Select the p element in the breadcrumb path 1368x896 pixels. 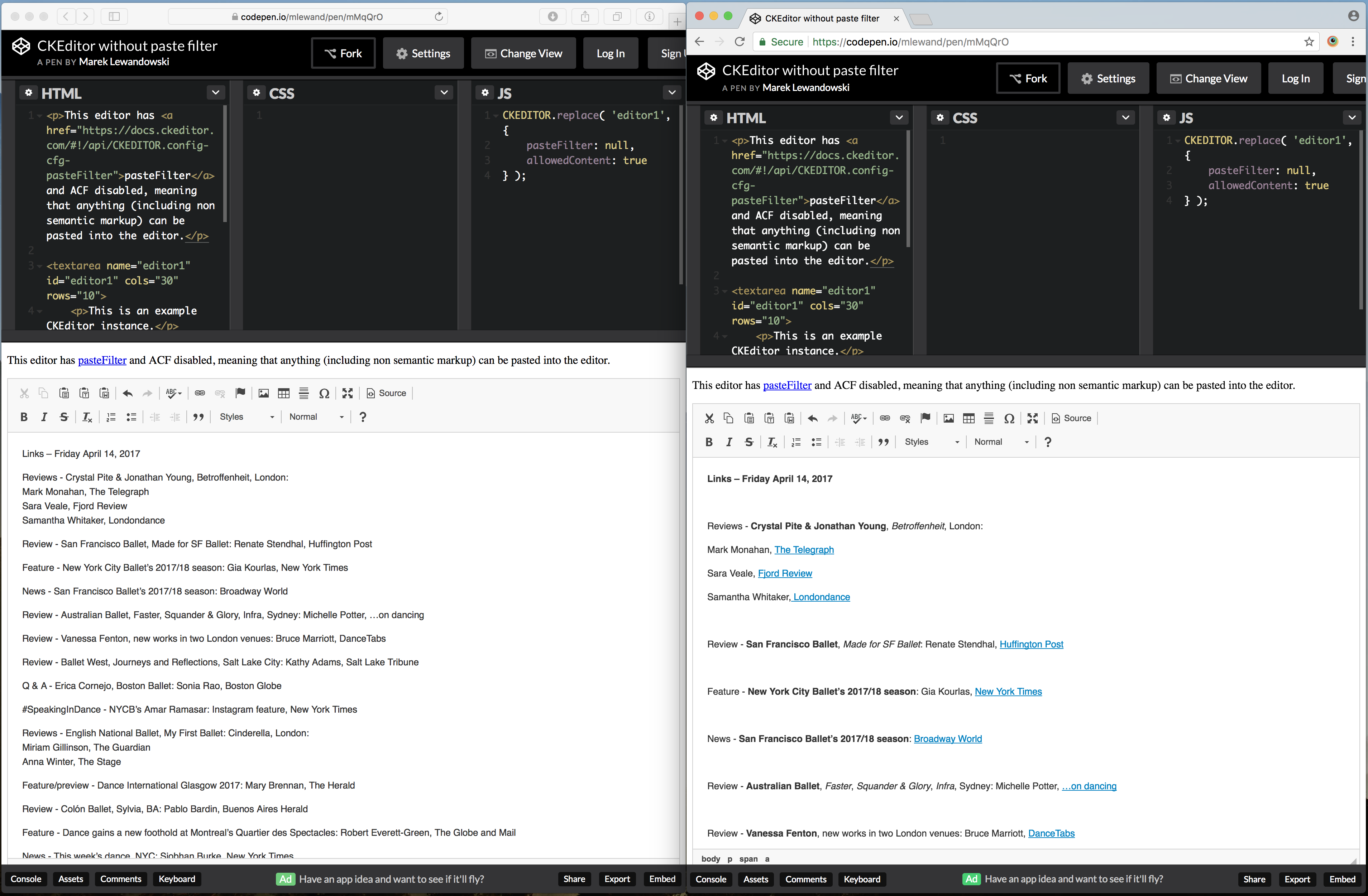(730, 859)
